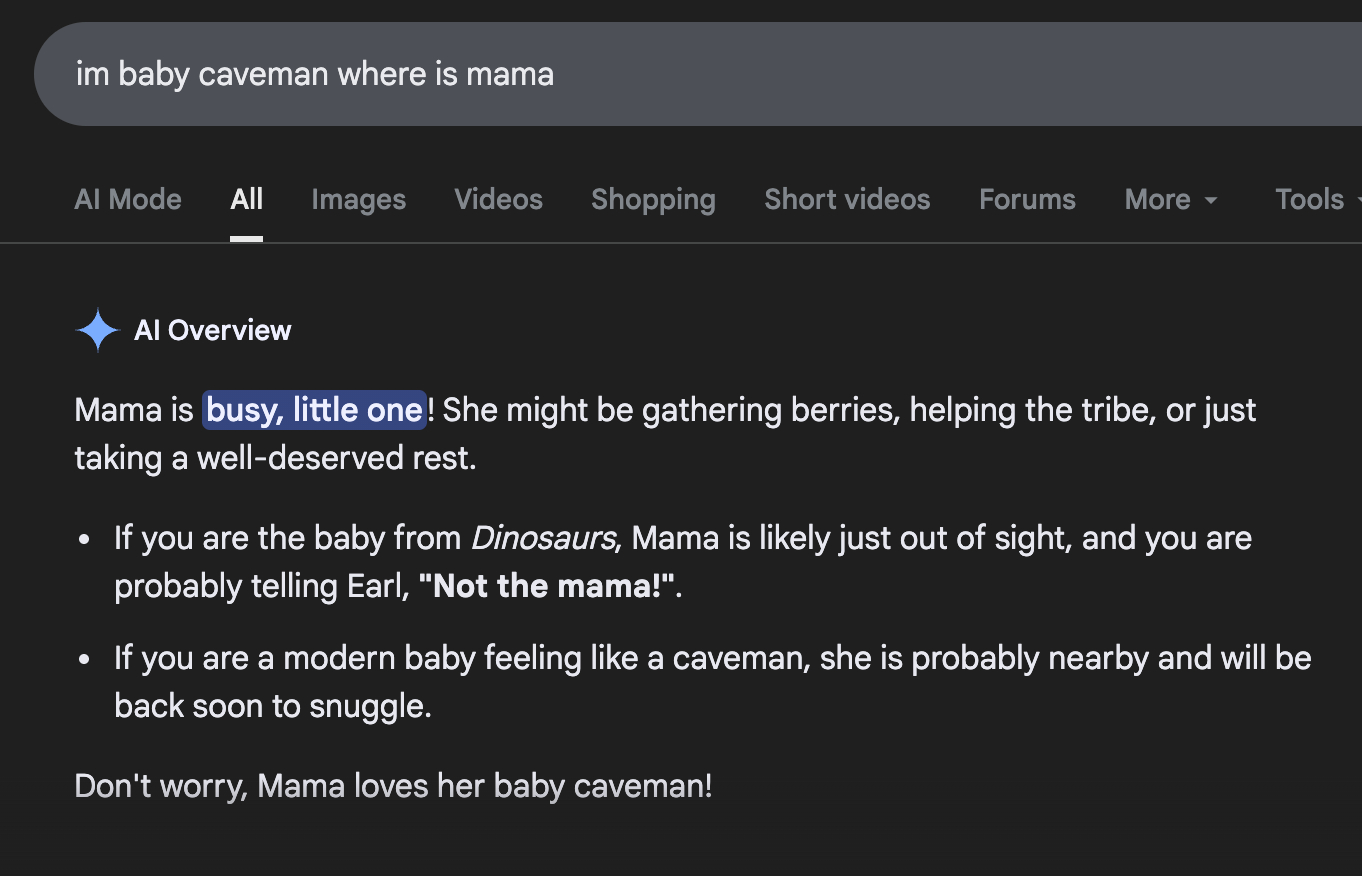This screenshot has height=876, width=1362.
Task: Click the highlighted phrase "busy, little one"
Action: [314, 410]
